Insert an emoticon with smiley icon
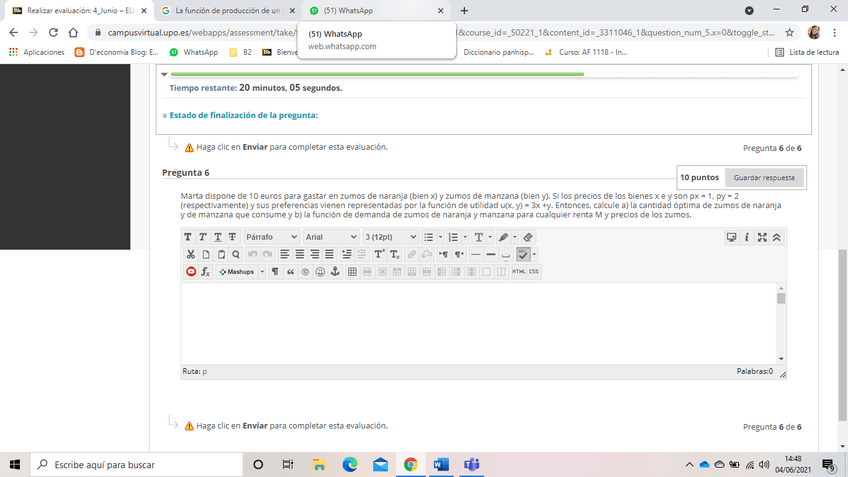 (x=320, y=271)
